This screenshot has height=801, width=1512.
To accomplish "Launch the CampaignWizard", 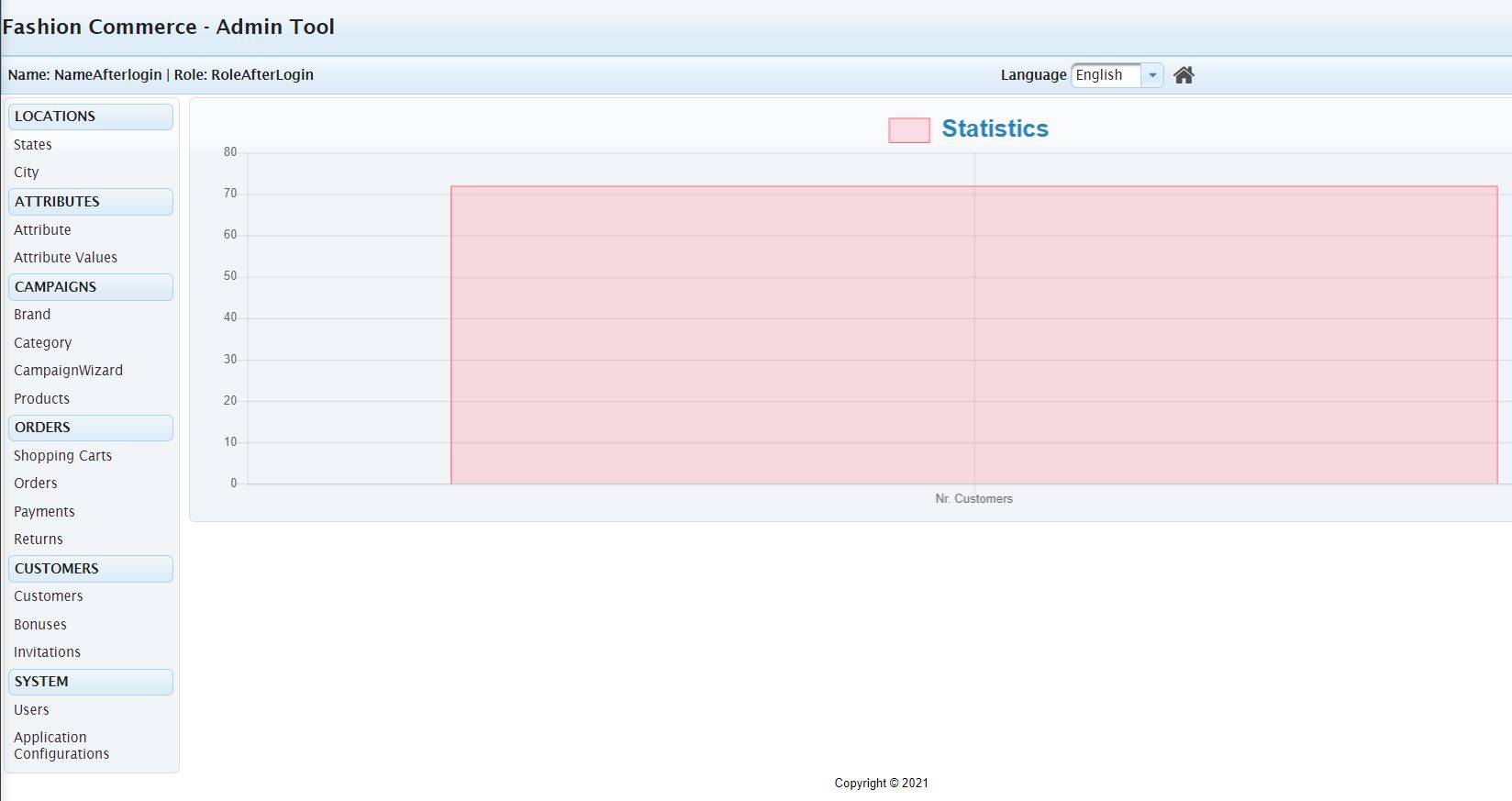I will tap(68, 371).
